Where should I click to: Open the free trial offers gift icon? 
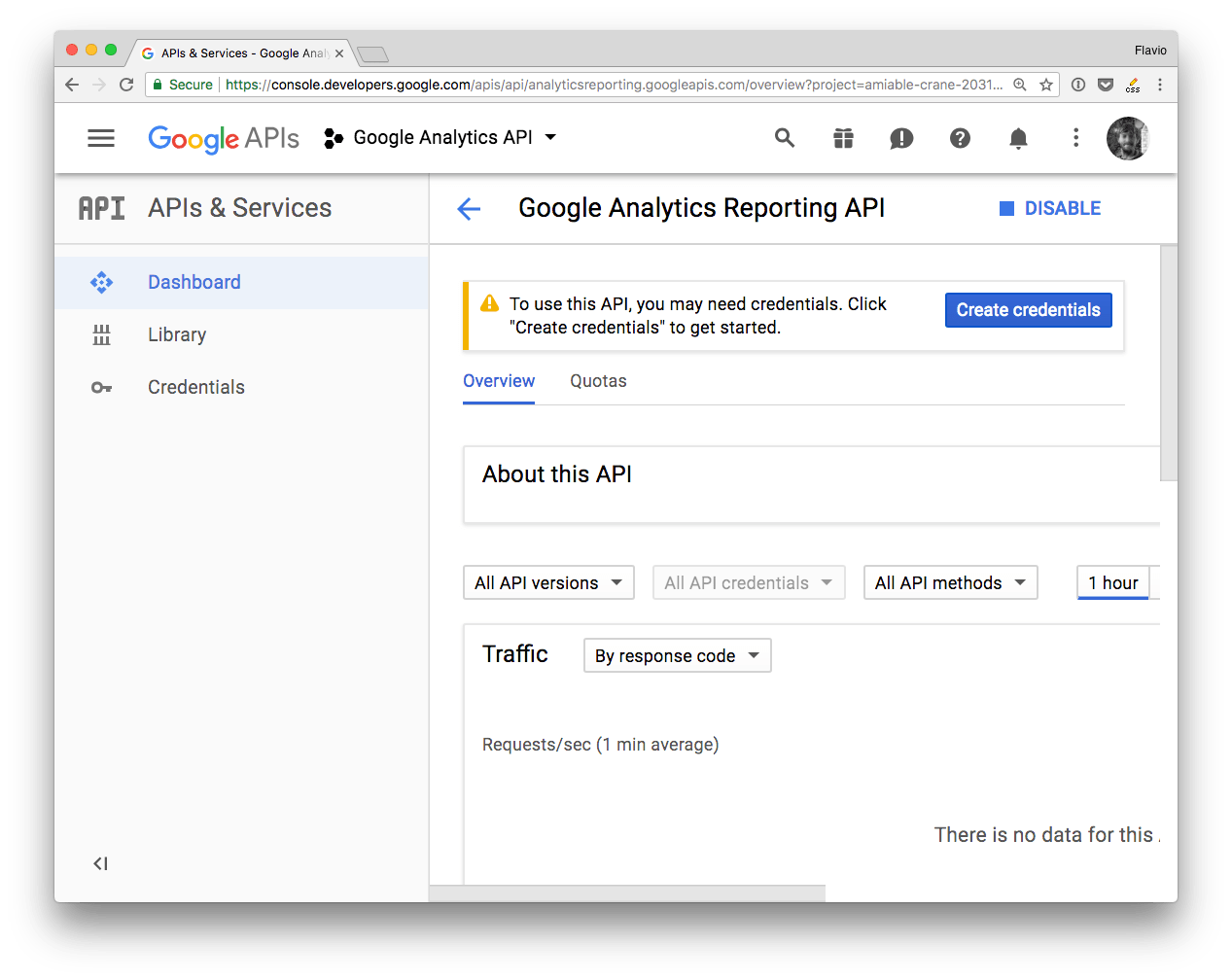(843, 138)
